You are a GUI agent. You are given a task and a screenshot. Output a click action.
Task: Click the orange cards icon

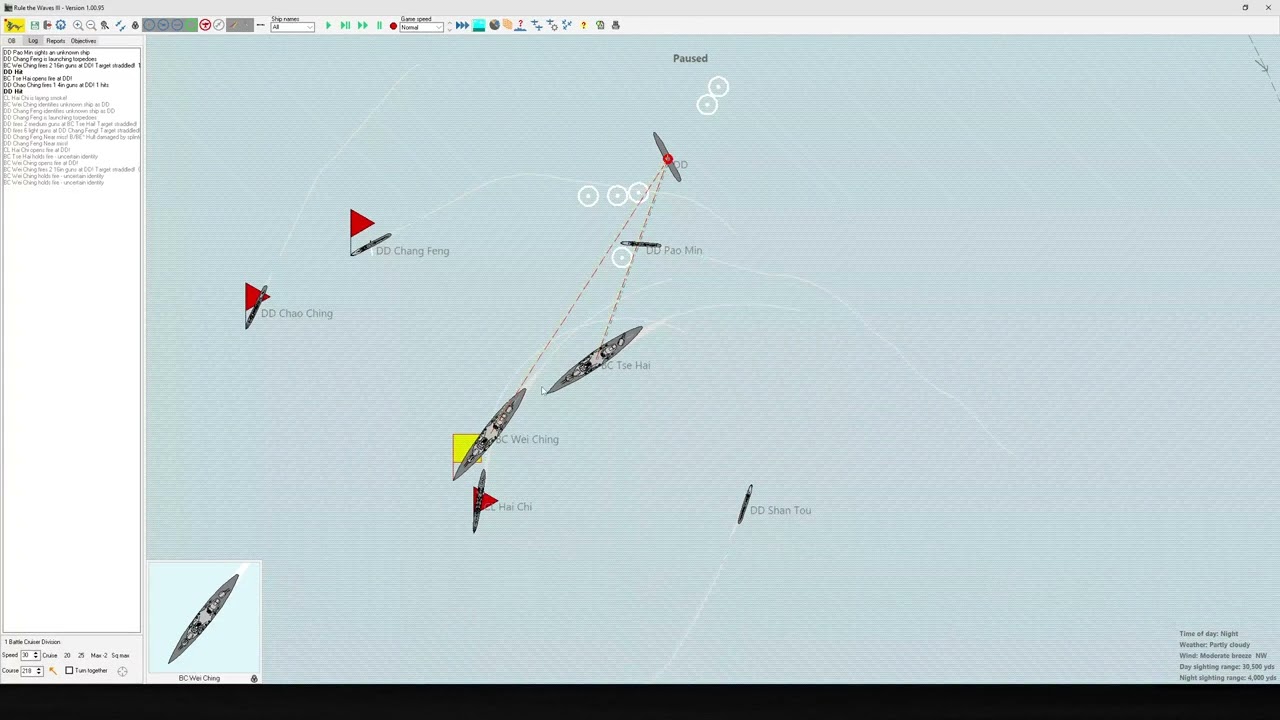tap(507, 25)
